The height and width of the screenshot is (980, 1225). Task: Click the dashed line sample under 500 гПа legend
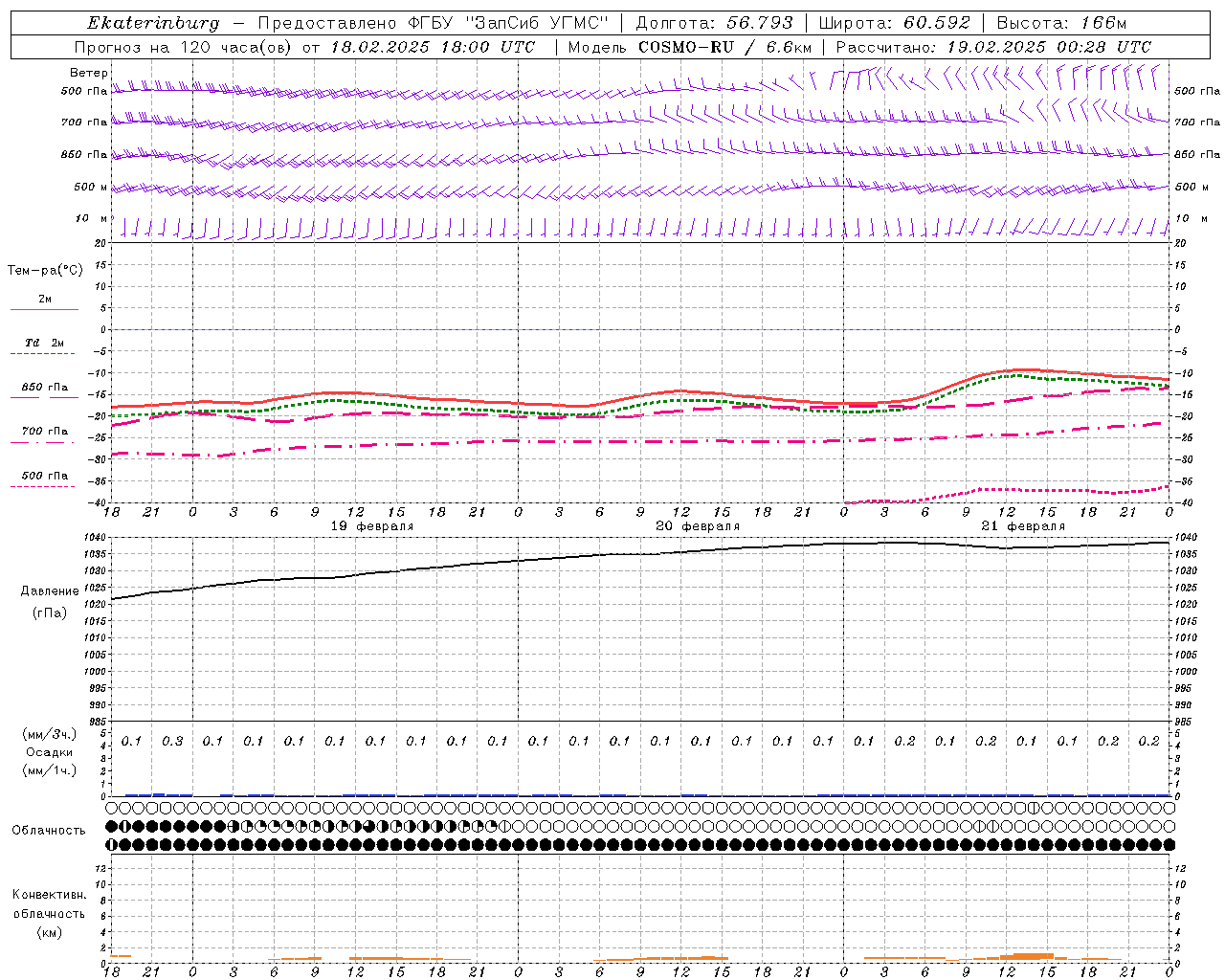pyautogui.click(x=43, y=486)
